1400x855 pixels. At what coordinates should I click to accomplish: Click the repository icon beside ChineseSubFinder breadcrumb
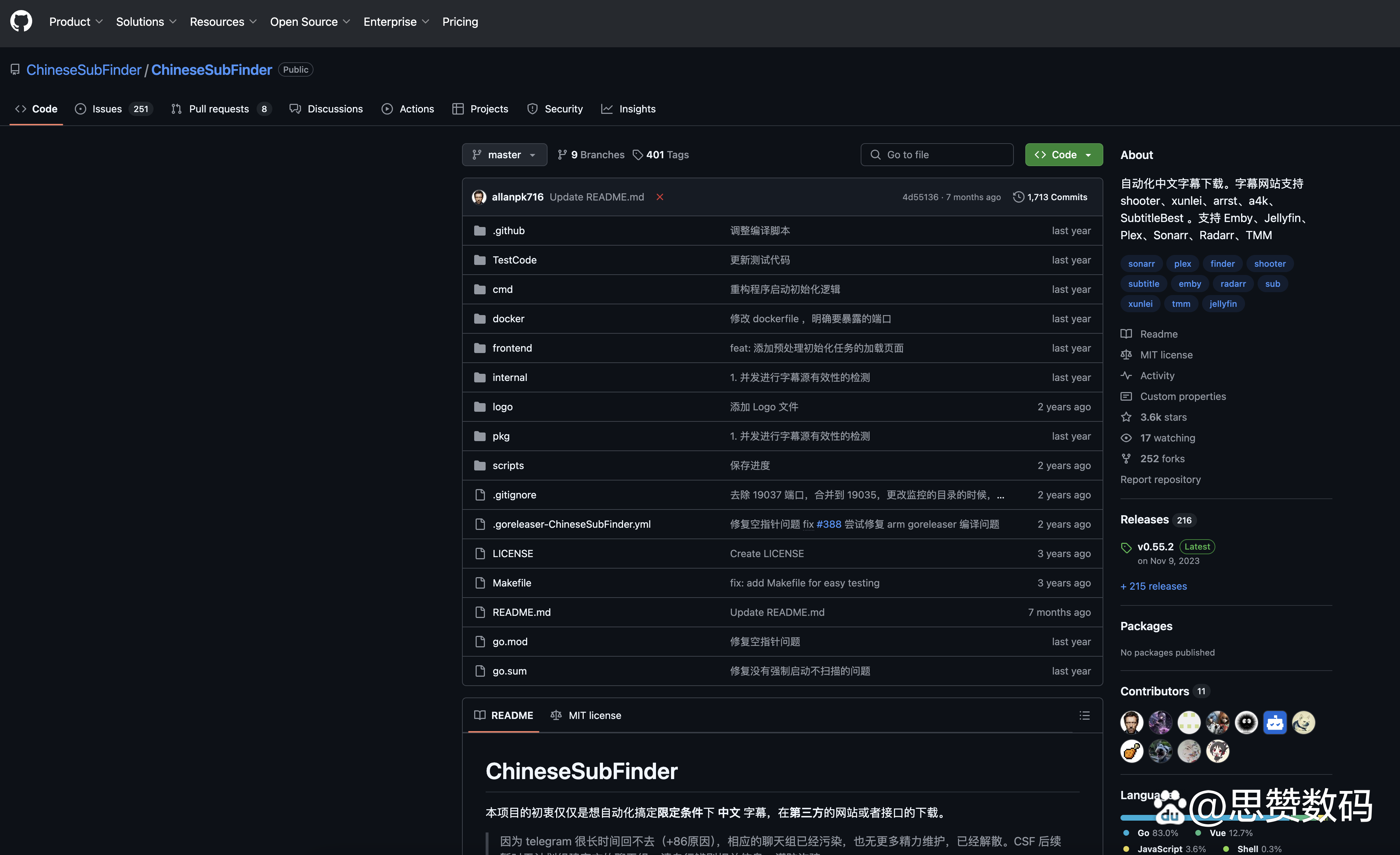pyautogui.click(x=15, y=70)
